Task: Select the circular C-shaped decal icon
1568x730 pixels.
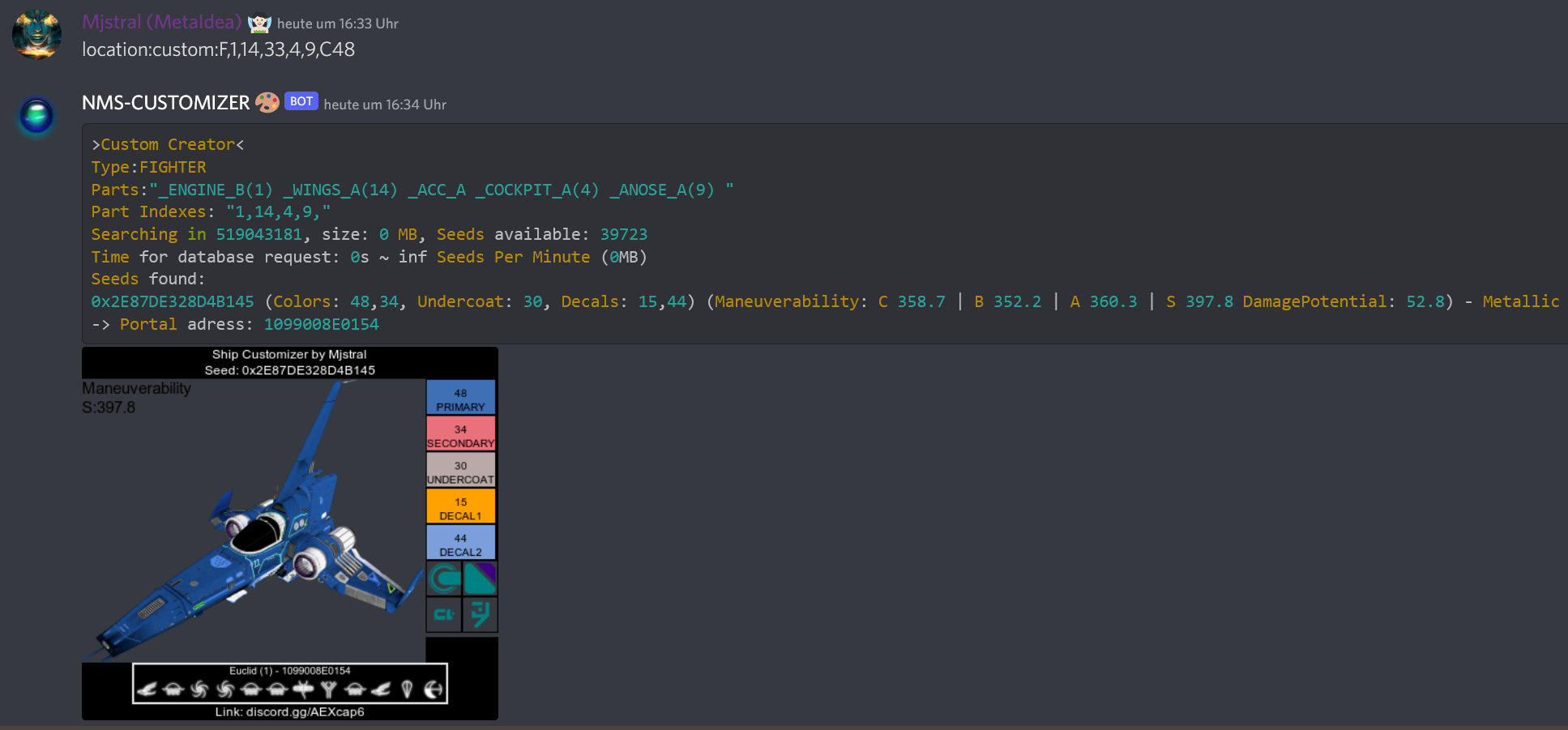Action: pos(444,578)
